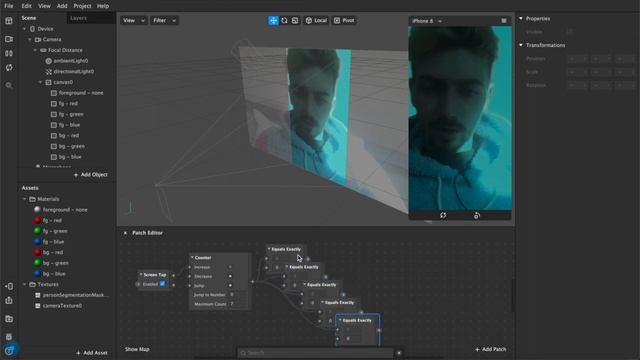The image size is (640, 360).
Task: Switch to the Layers tab
Action: 78,18
